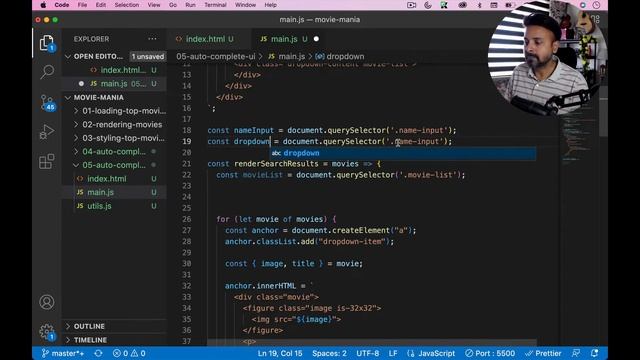Click the UTF-8 encoding status item
This screenshot has width=640, height=360.
(367, 353)
